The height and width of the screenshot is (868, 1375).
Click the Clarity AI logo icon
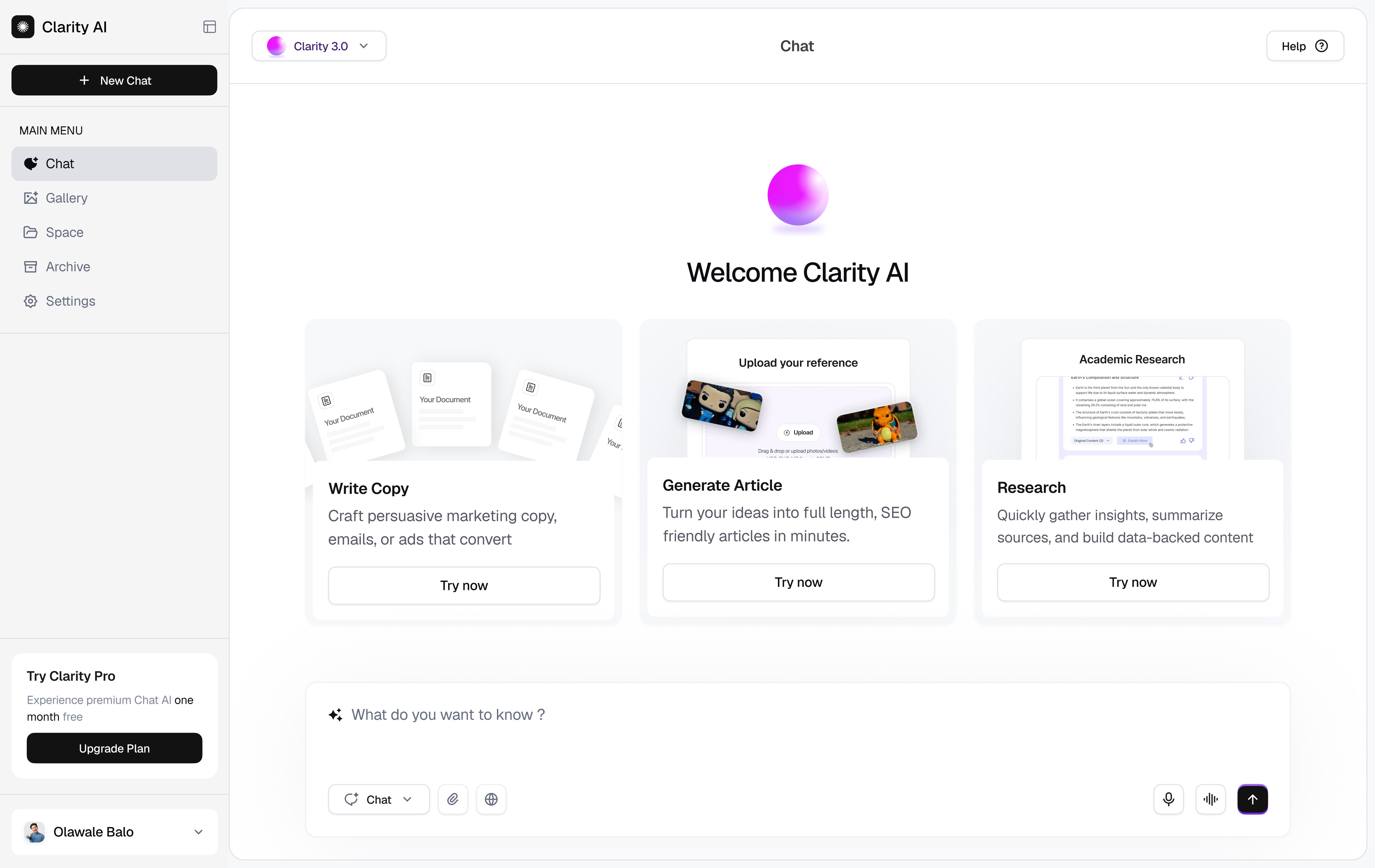coord(23,27)
